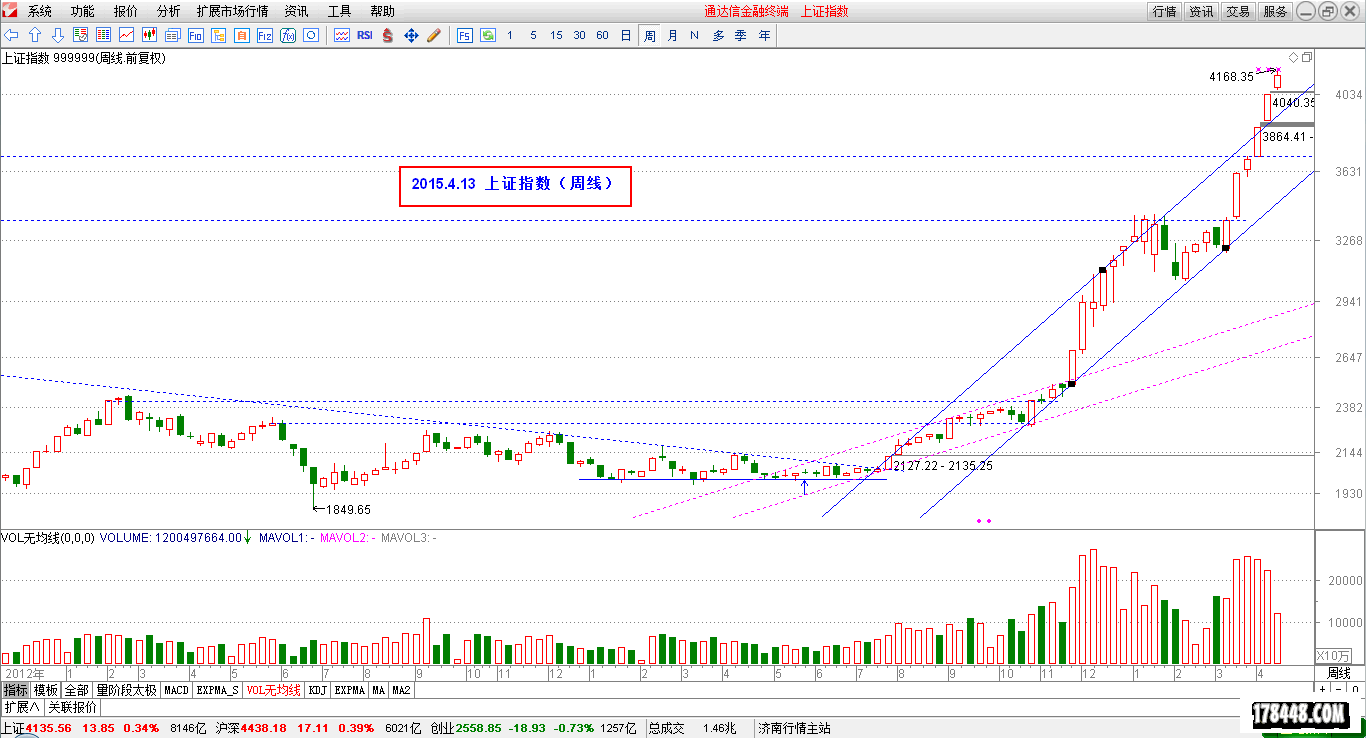Click the arrow next to VOLUME value
This screenshot has height=738, width=1366.
point(248,537)
